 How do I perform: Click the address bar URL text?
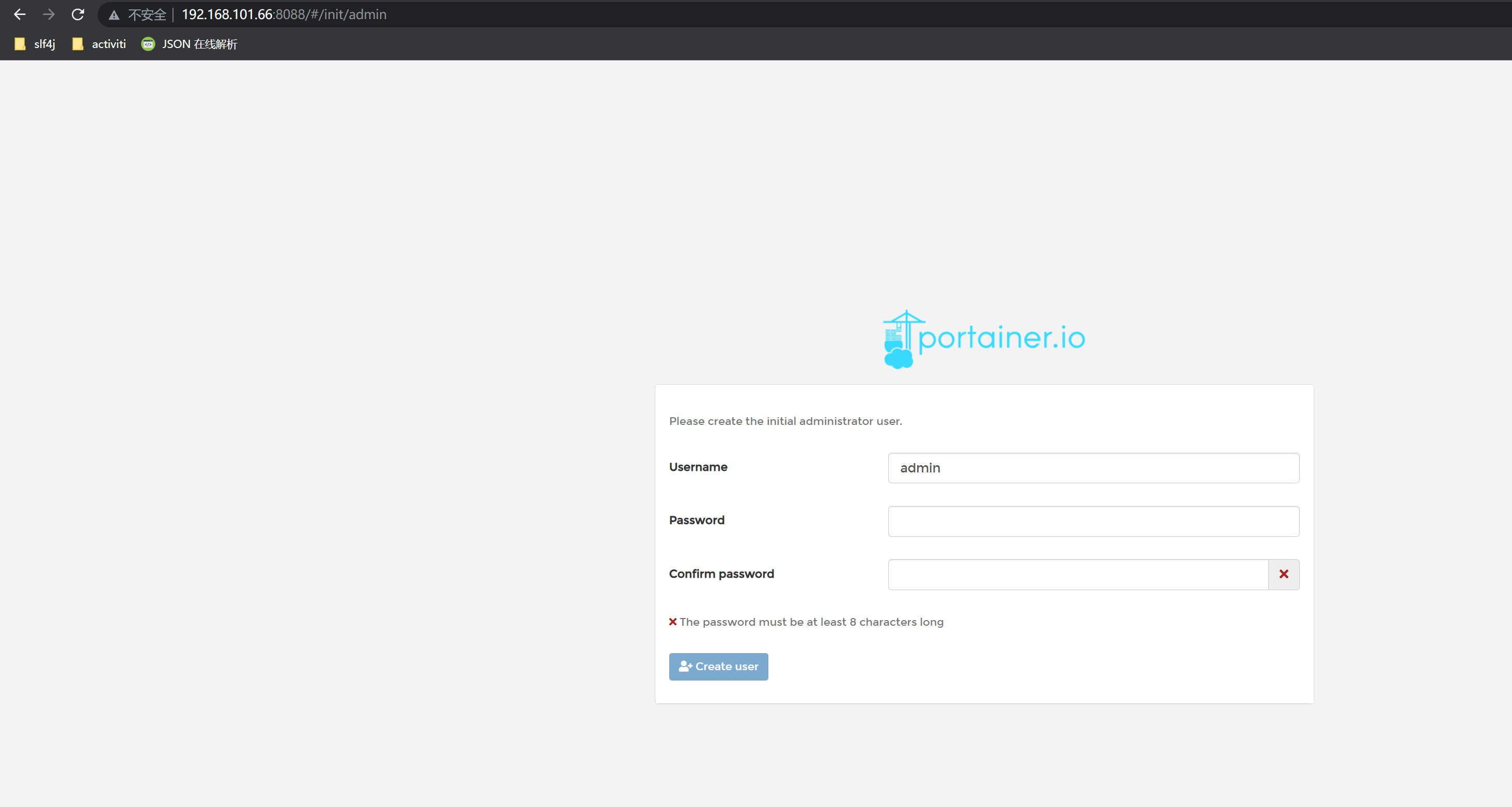click(x=284, y=14)
